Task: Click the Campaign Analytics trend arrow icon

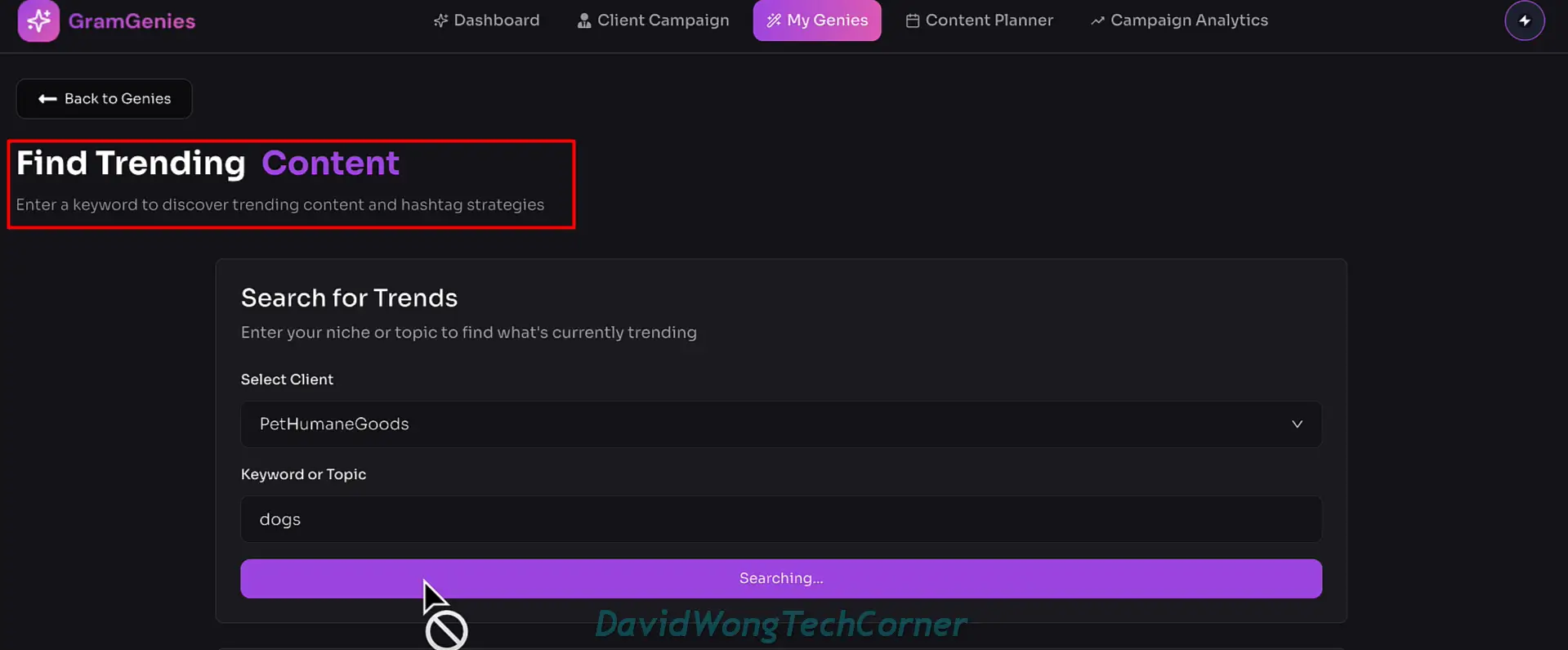Action: click(x=1097, y=20)
